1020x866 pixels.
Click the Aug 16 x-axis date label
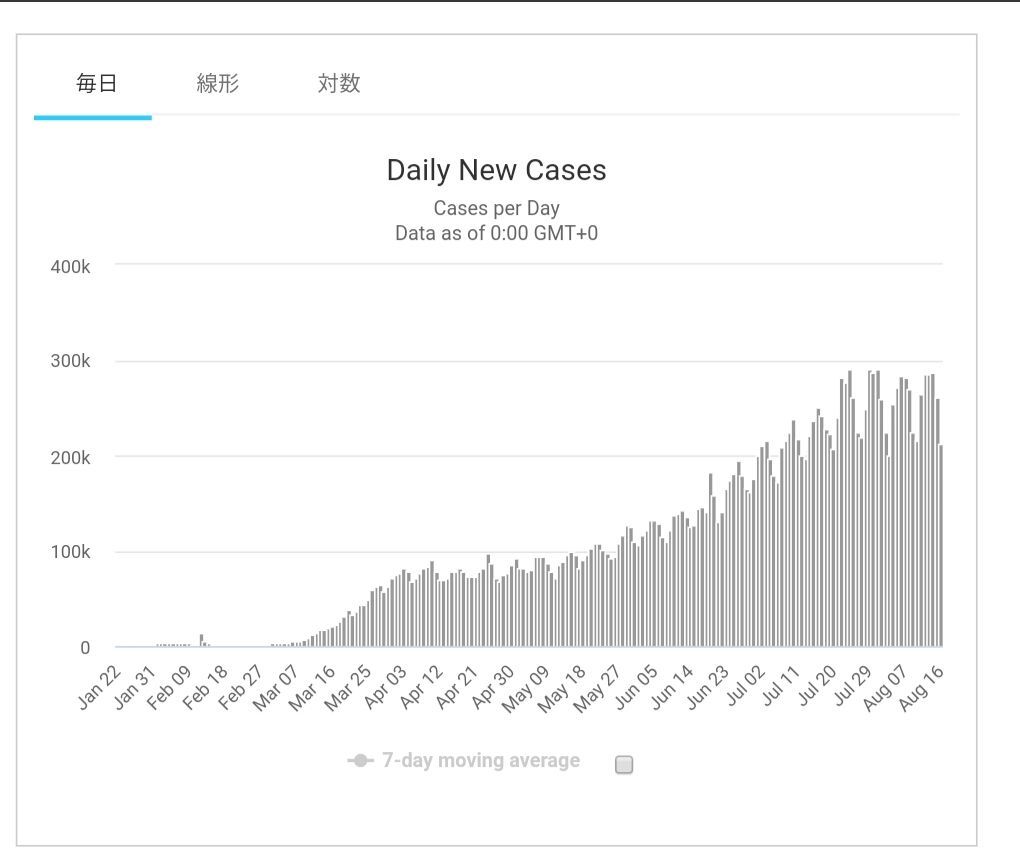click(x=921, y=687)
